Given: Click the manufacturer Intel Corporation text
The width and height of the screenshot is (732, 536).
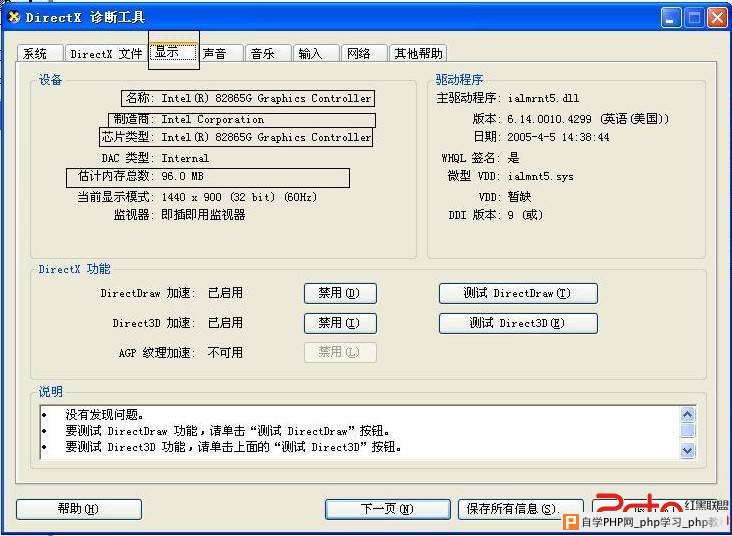Looking at the screenshot, I should pyautogui.click(x=212, y=120).
